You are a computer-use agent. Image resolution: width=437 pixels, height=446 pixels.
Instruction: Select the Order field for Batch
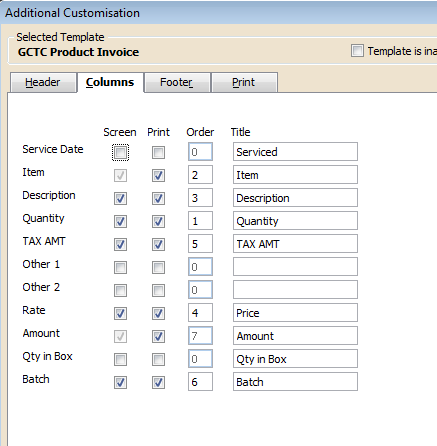(200, 382)
